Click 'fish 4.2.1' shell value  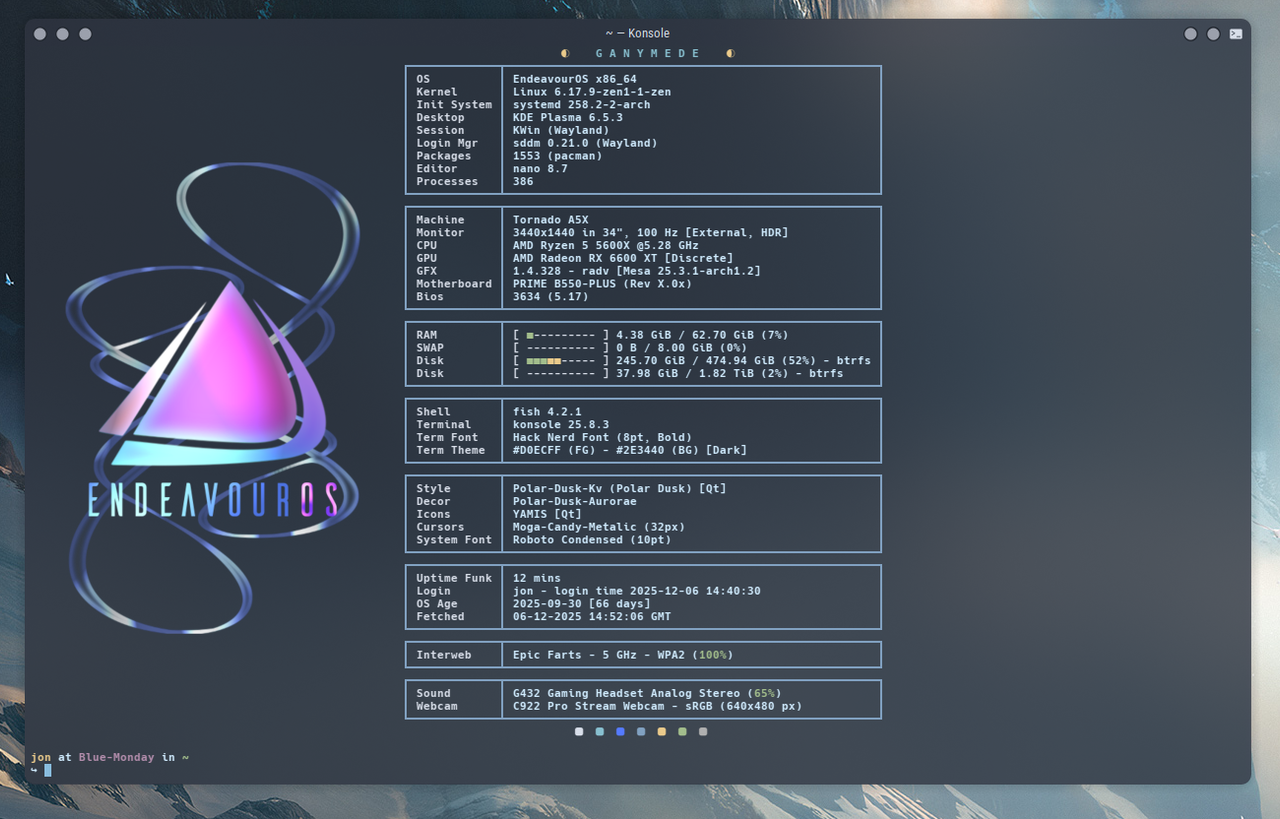point(547,412)
